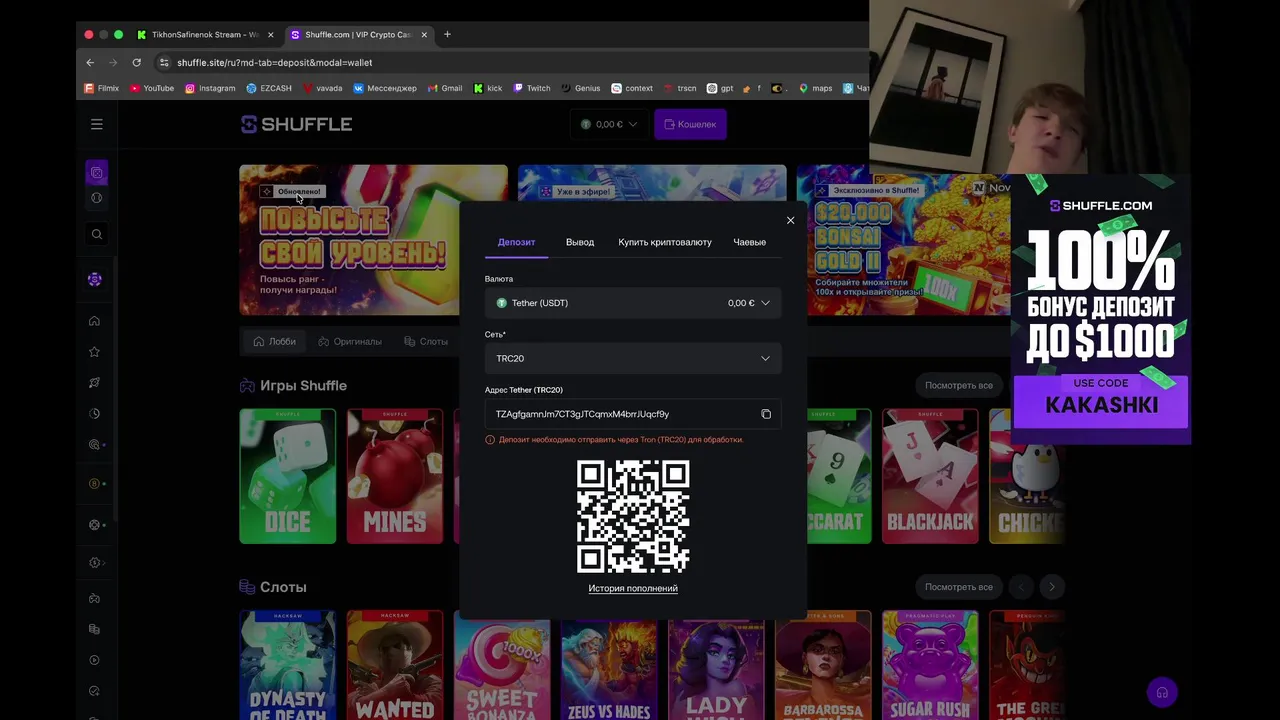Expand the TRC20 network dropdown
The height and width of the screenshot is (720, 1280).
click(633, 358)
